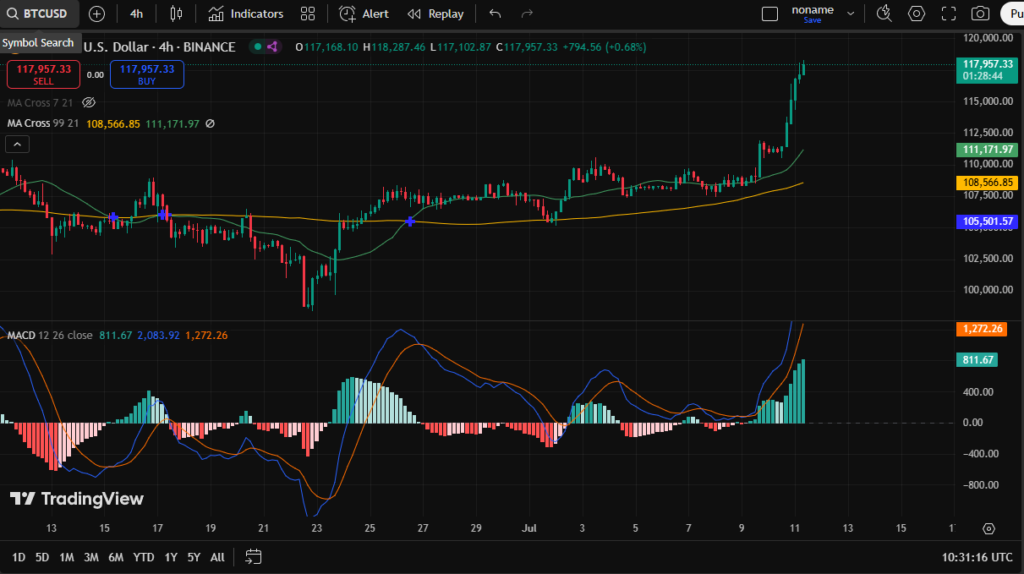Open the go-to-date calendar icon
The image size is (1024, 574).
[x=253, y=557]
